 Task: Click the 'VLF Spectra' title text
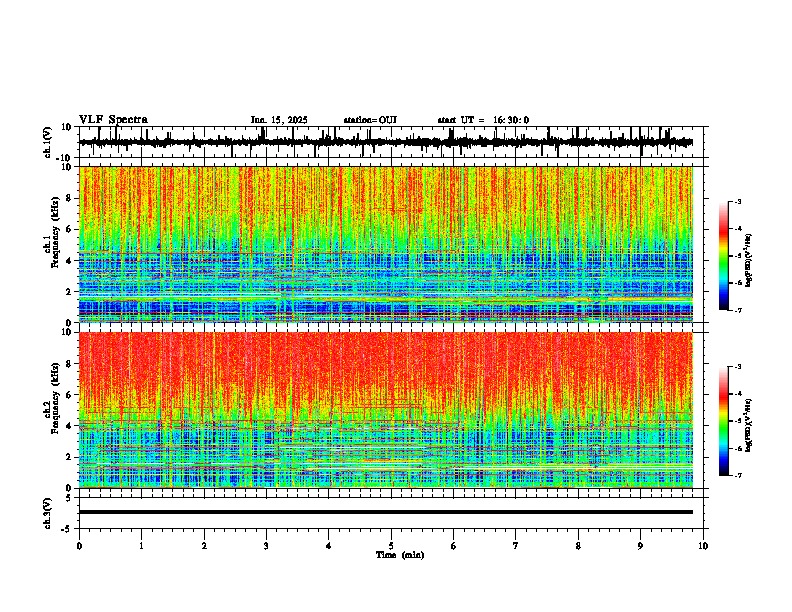coord(113,120)
